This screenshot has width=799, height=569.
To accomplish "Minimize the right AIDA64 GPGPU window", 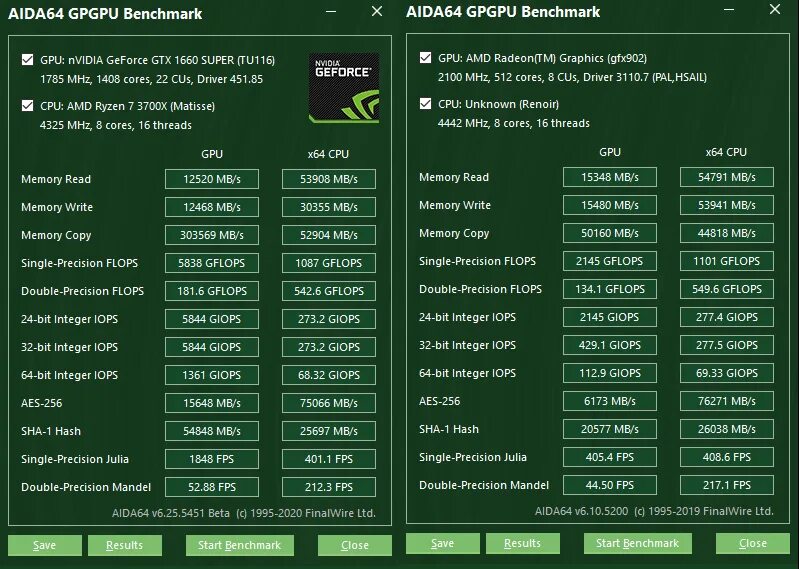I will click(729, 10).
